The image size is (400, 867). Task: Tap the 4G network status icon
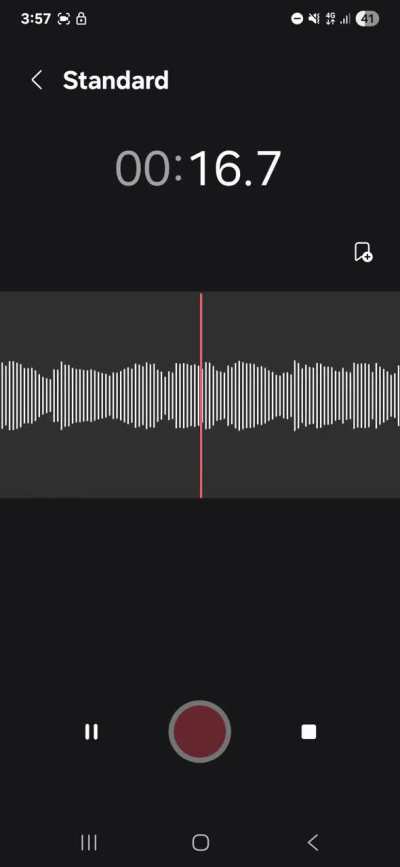tap(331, 19)
